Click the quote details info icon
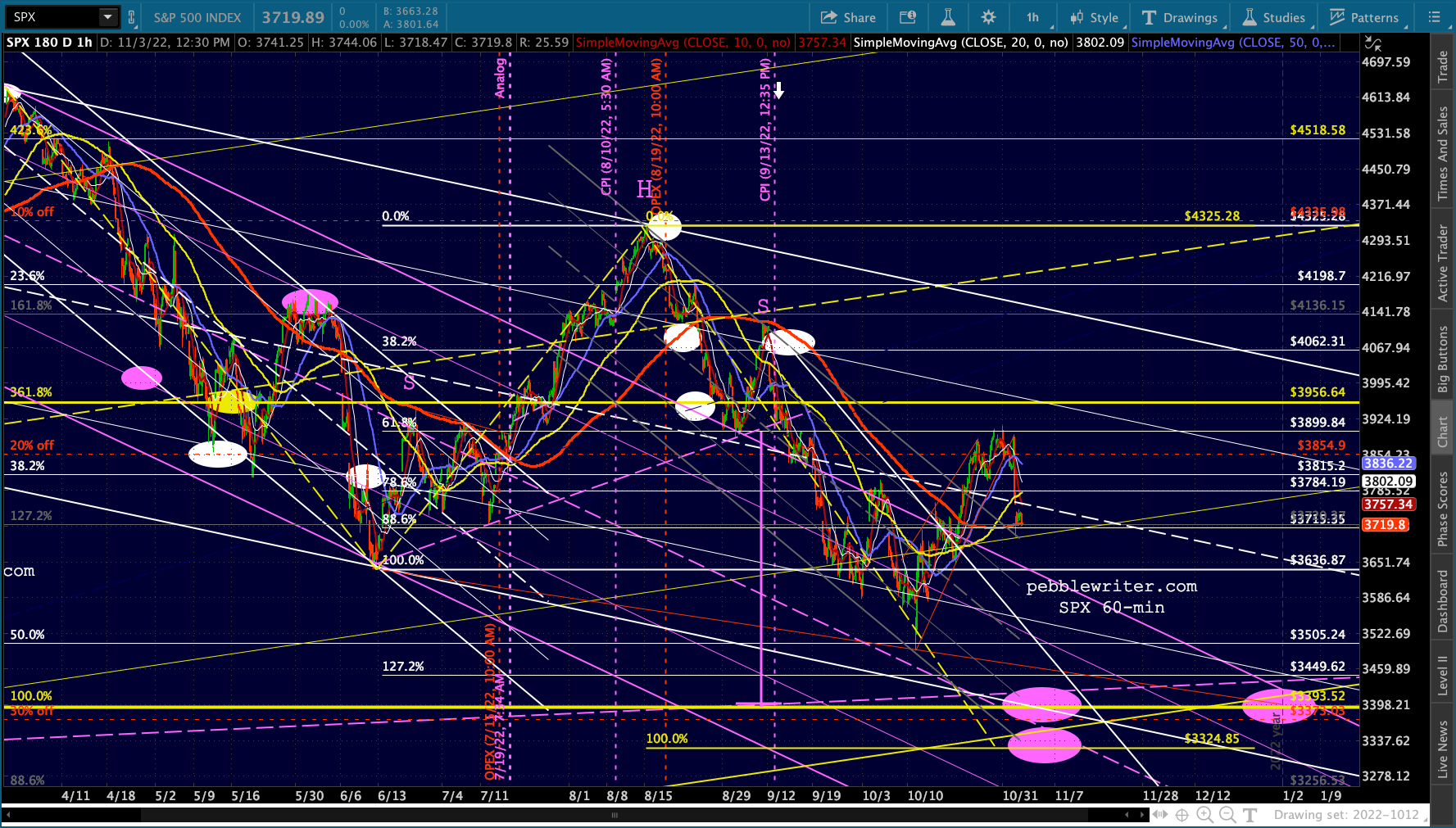 pos(907,17)
